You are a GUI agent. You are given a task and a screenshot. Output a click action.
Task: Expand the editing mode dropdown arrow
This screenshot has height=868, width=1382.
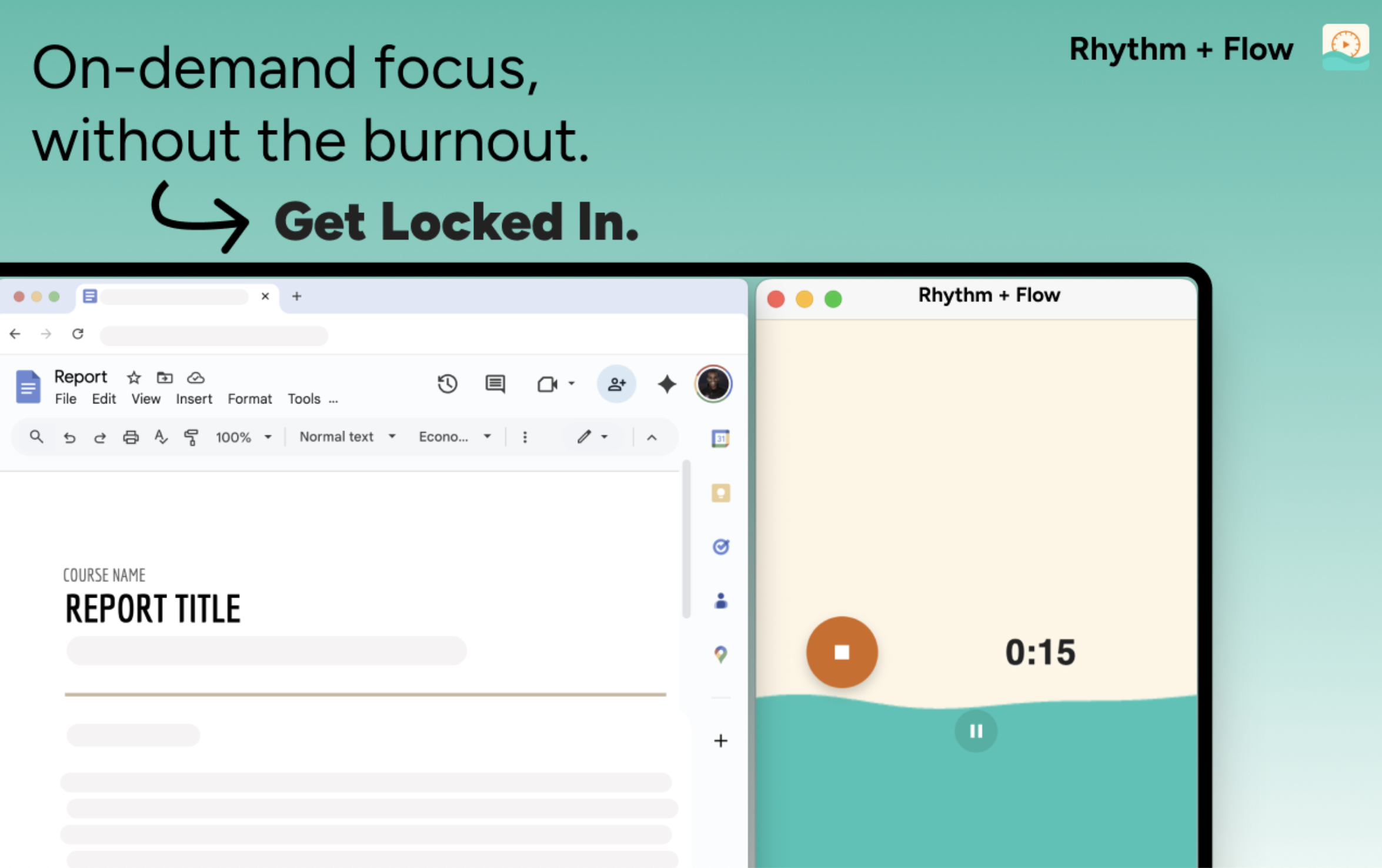click(x=604, y=437)
